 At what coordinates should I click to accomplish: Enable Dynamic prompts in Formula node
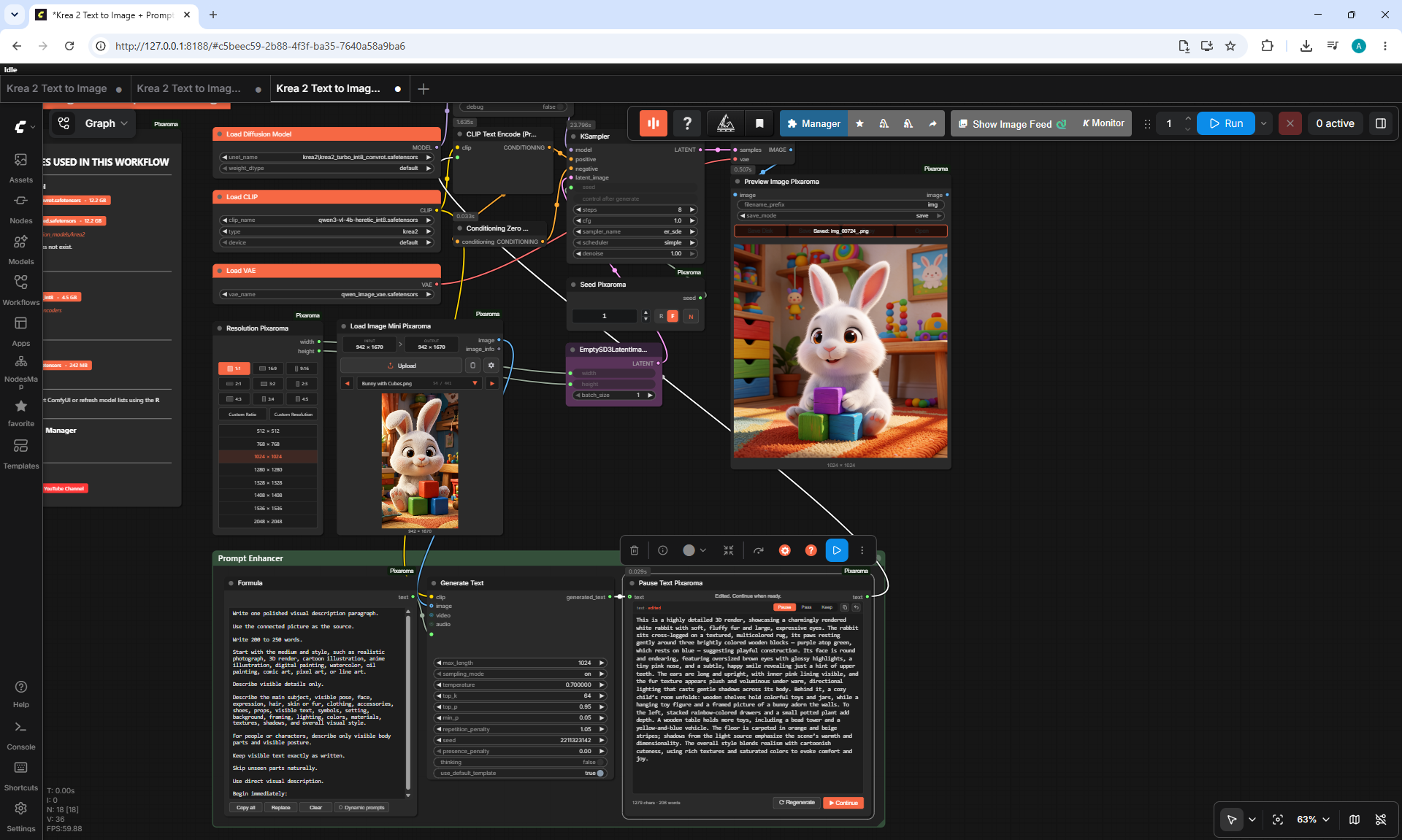pos(361,807)
